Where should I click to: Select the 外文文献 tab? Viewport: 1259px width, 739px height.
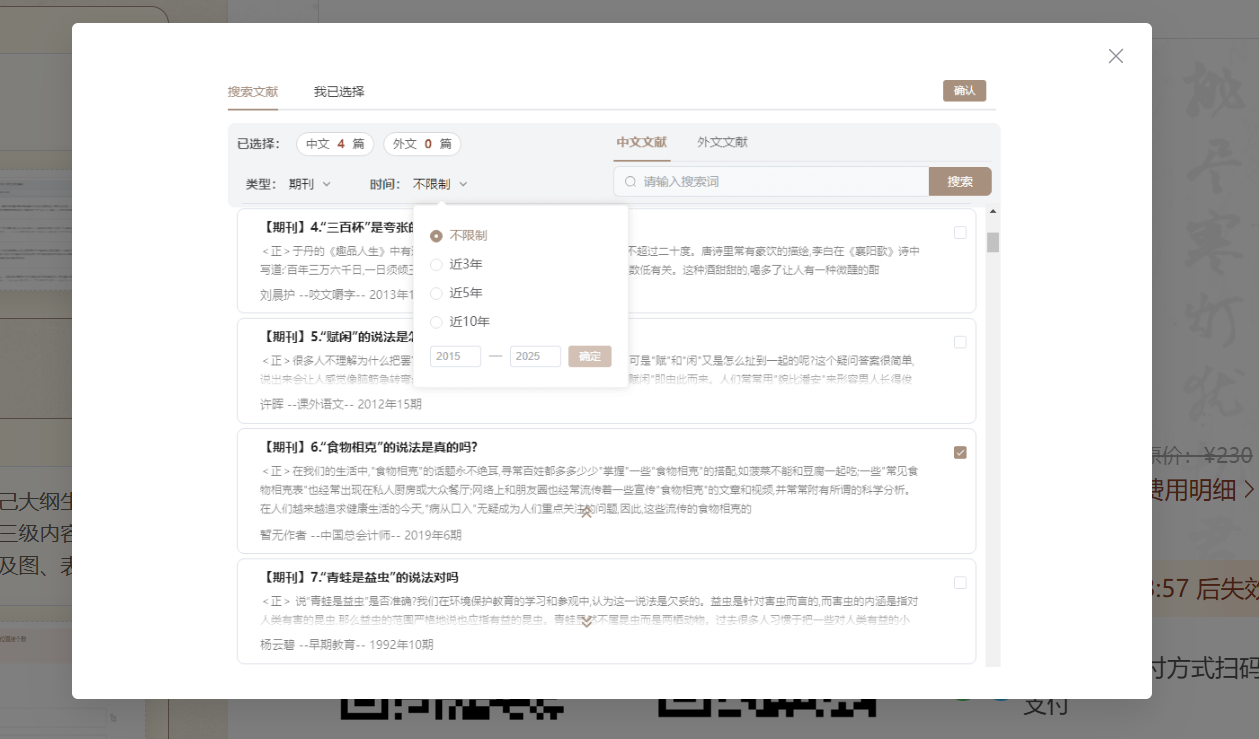tap(722, 143)
